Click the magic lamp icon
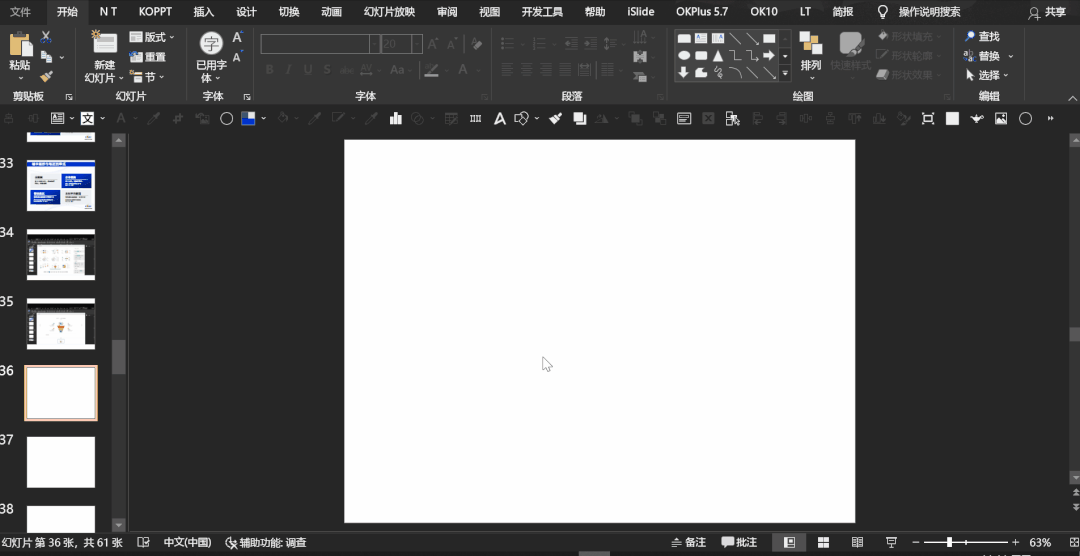The height and width of the screenshot is (556, 1080). [x=977, y=119]
